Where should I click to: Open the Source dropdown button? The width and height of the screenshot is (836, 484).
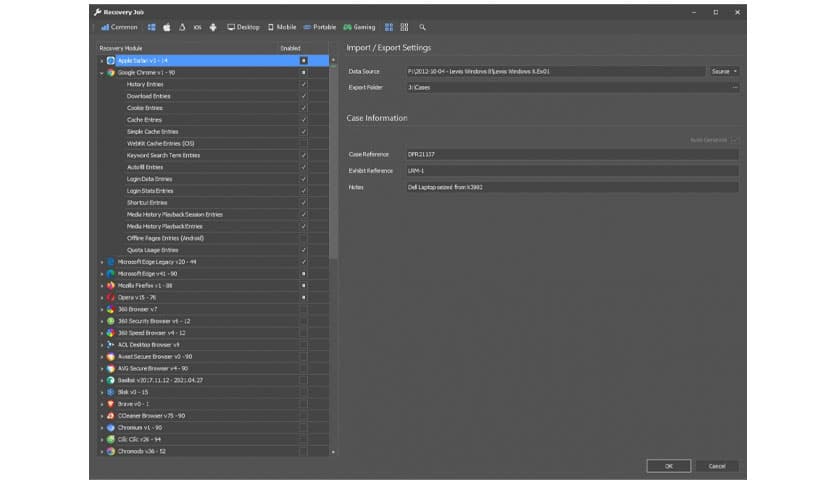(x=724, y=71)
